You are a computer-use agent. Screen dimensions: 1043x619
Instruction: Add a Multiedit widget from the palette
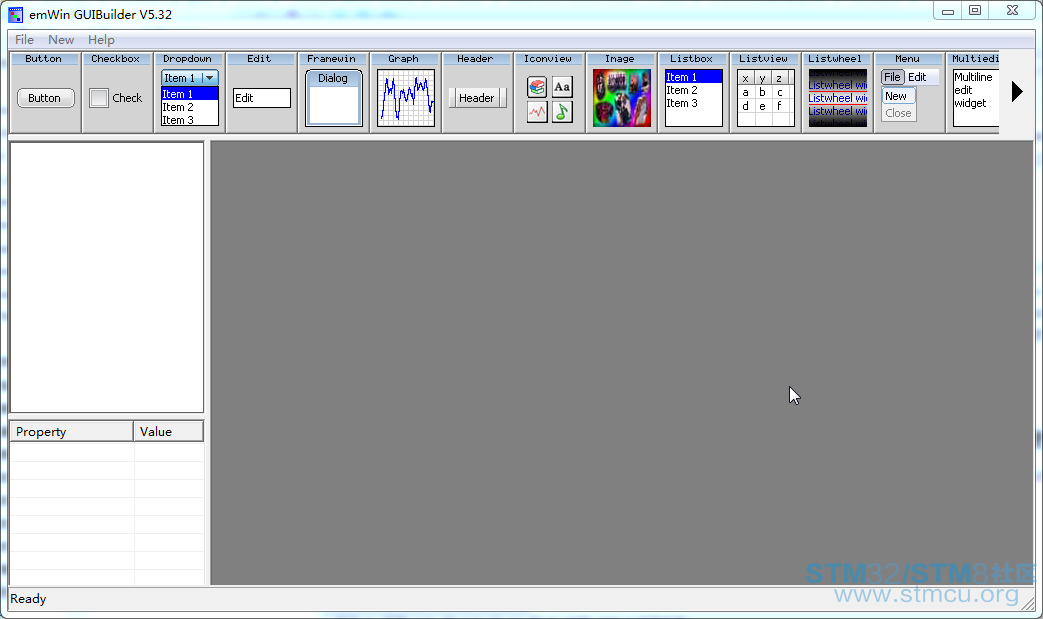972,92
